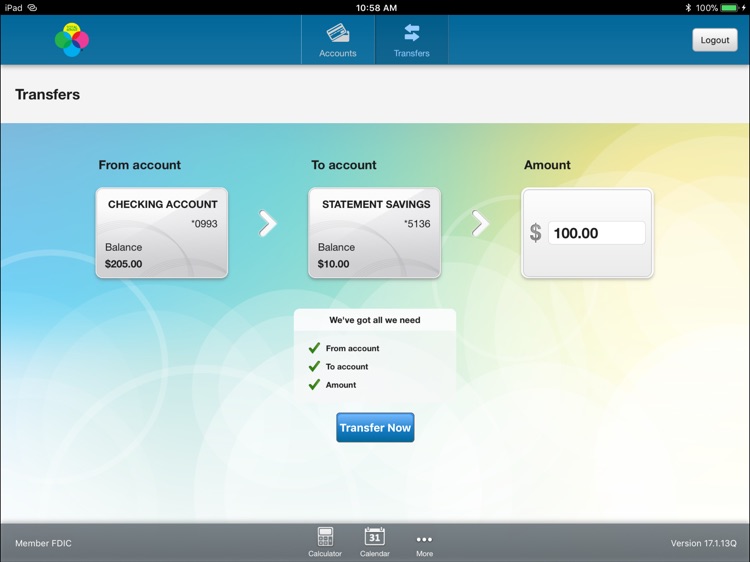Click the amount input field showing 100.00
Viewport: 750px width, 562px height.
pyautogui.click(x=596, y=233)
